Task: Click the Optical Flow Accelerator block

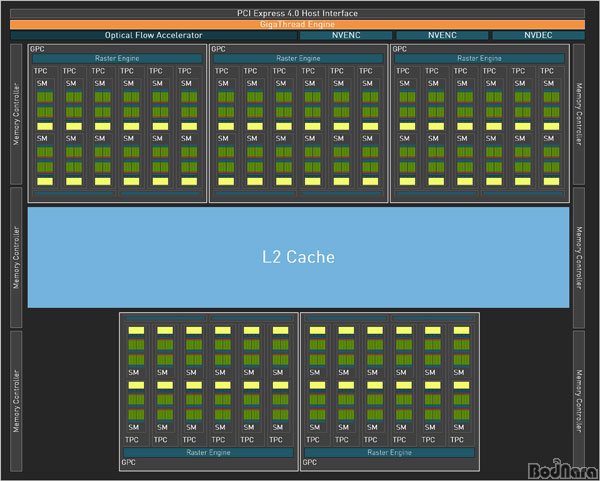Action: (x=153, y=36)
